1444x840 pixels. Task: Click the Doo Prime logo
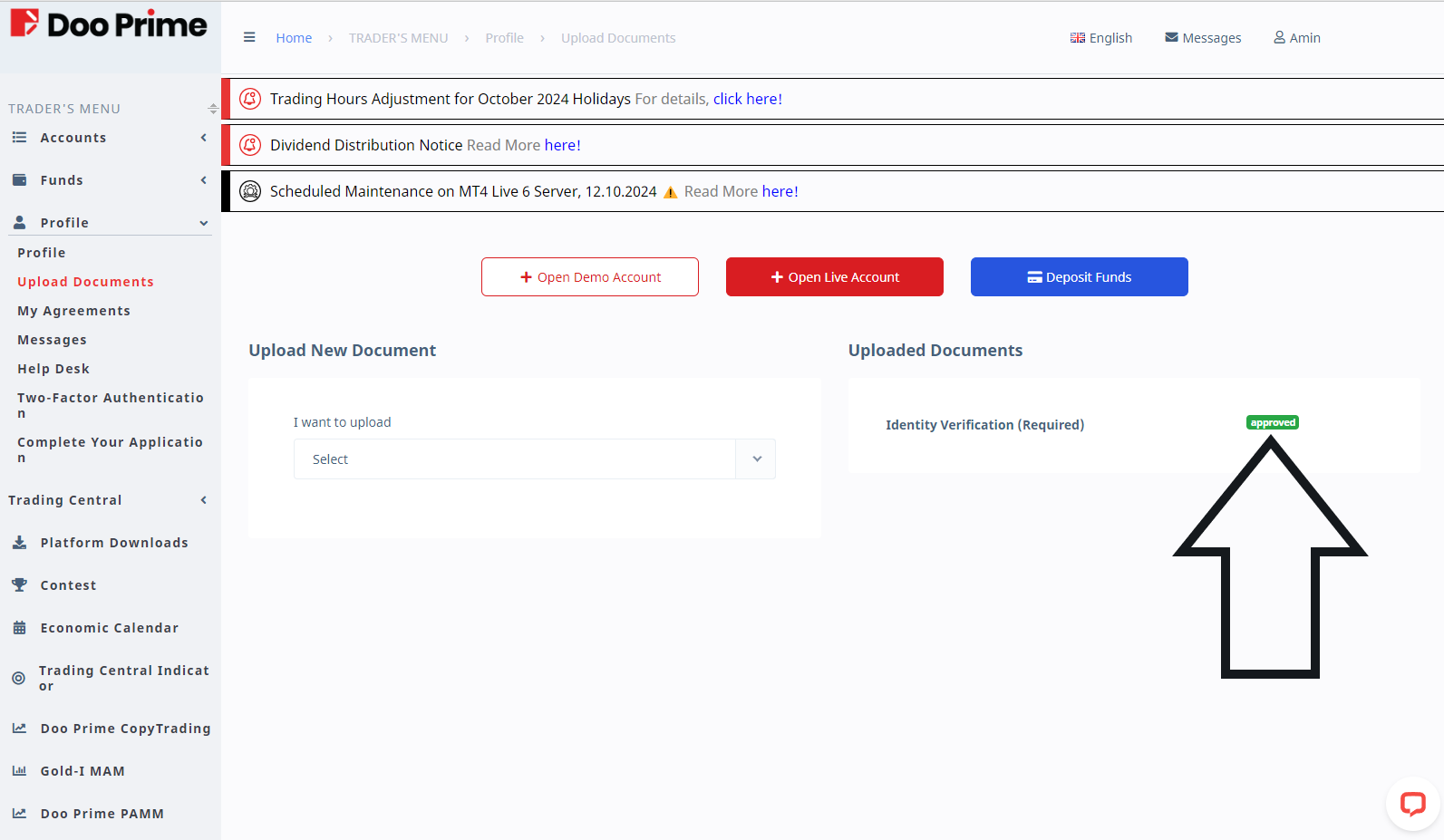click(x=109, y=24)
